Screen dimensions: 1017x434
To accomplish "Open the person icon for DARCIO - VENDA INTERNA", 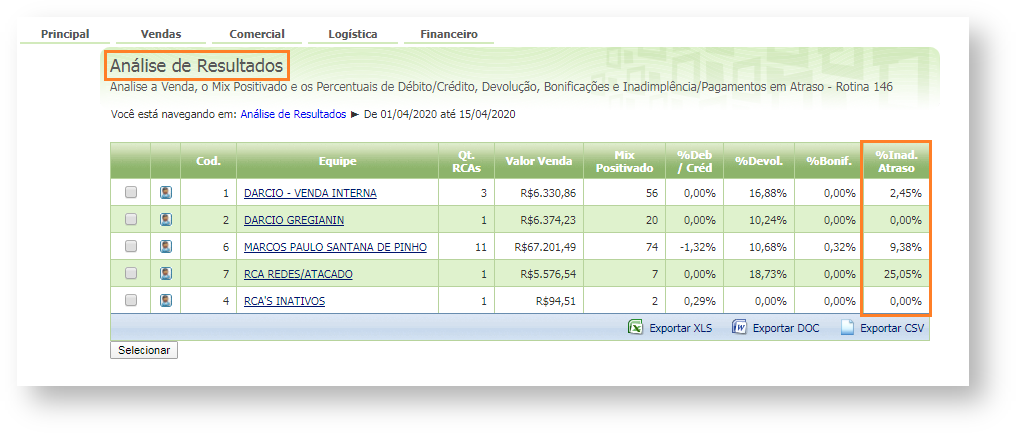I will [x=166, y=193].
